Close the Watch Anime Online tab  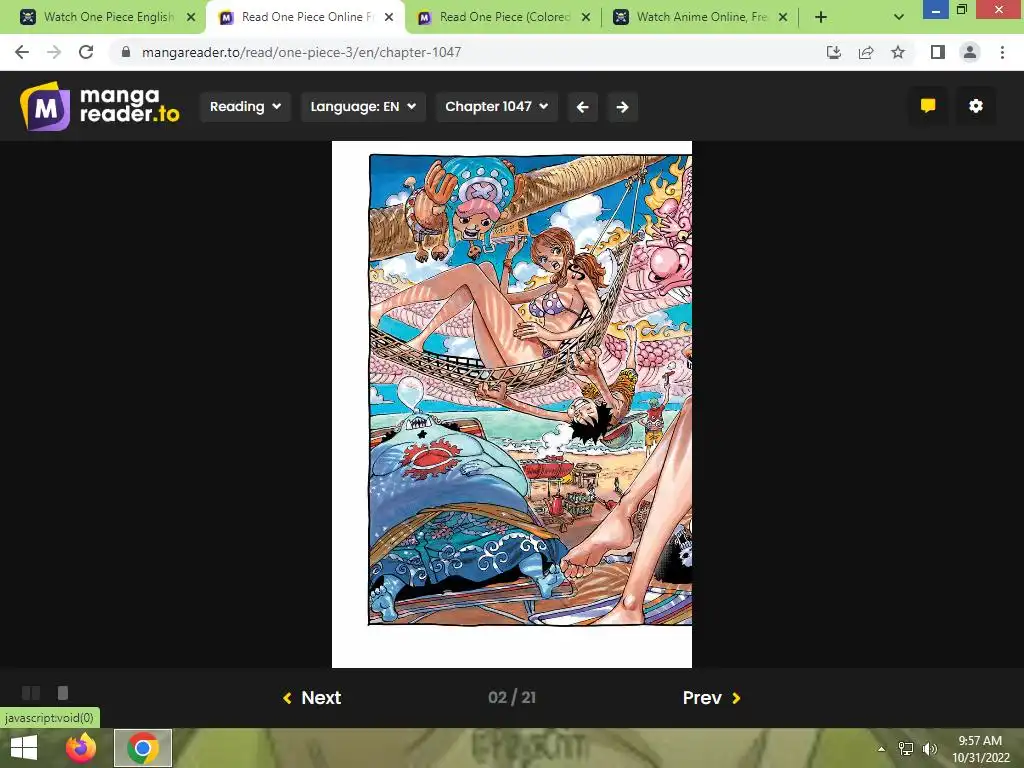pos(783,17)
